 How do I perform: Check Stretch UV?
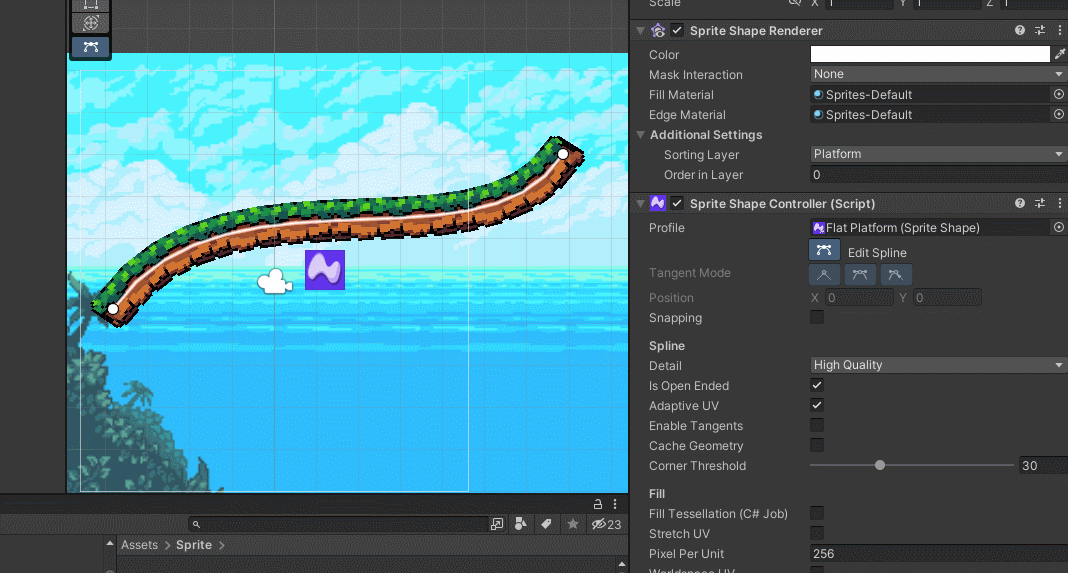point(817,533)
